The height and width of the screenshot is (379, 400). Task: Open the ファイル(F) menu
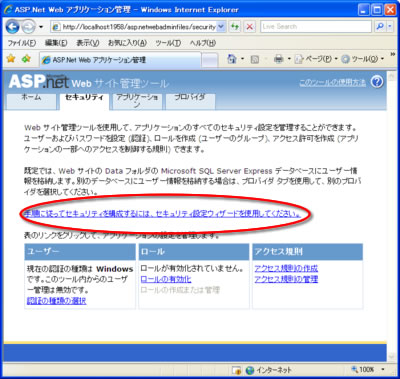click(22, 43)
